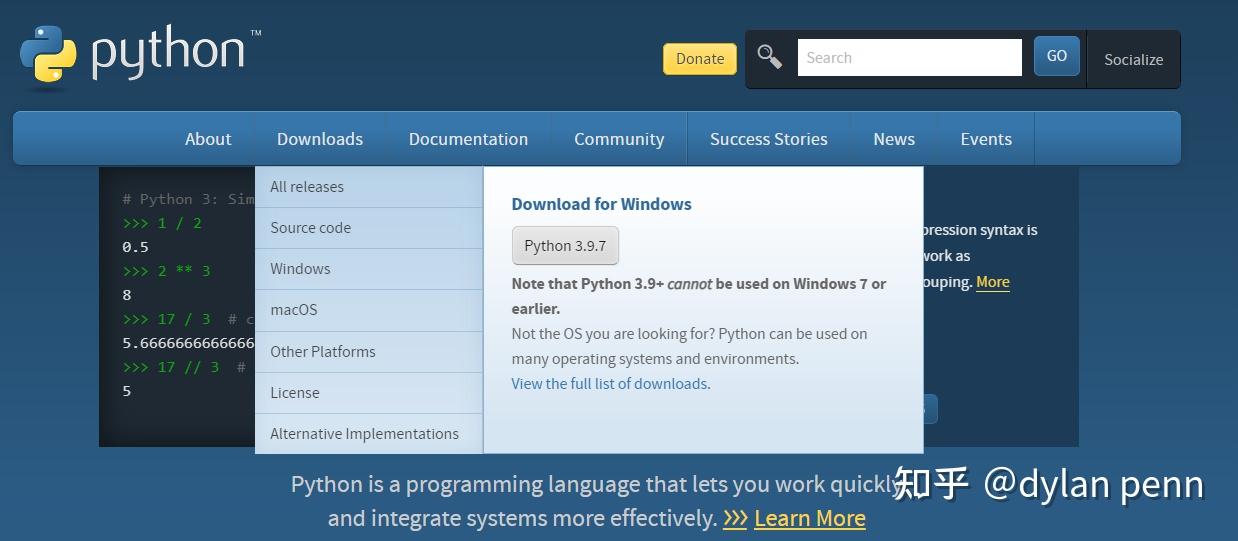The width and height of the screenshot is (1238, 541).
Task: Click the magnifying glass search icon
Action: click(x=769, y=57)
